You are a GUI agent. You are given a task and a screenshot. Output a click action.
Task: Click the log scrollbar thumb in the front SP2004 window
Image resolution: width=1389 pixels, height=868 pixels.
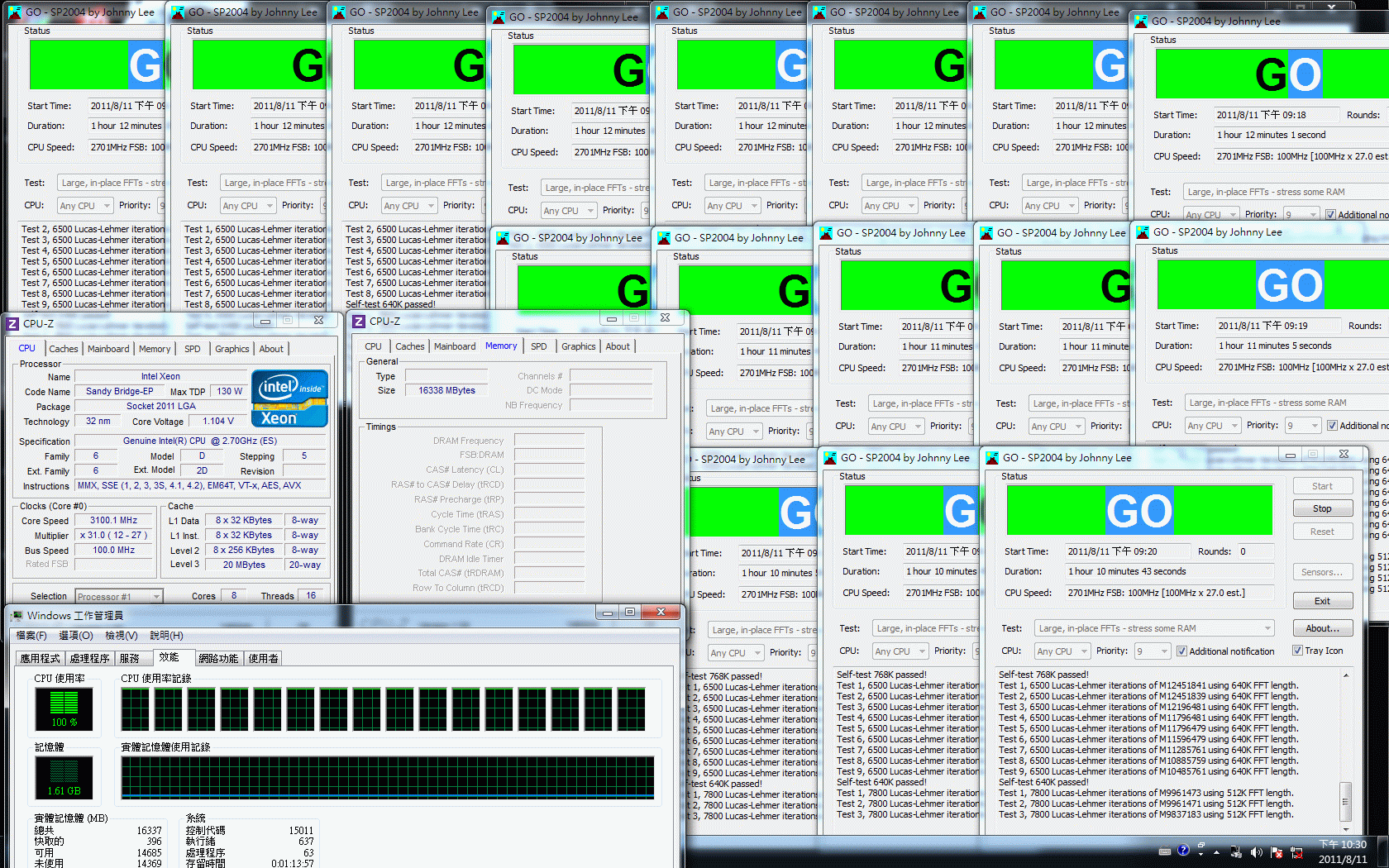coord(1345,801)
